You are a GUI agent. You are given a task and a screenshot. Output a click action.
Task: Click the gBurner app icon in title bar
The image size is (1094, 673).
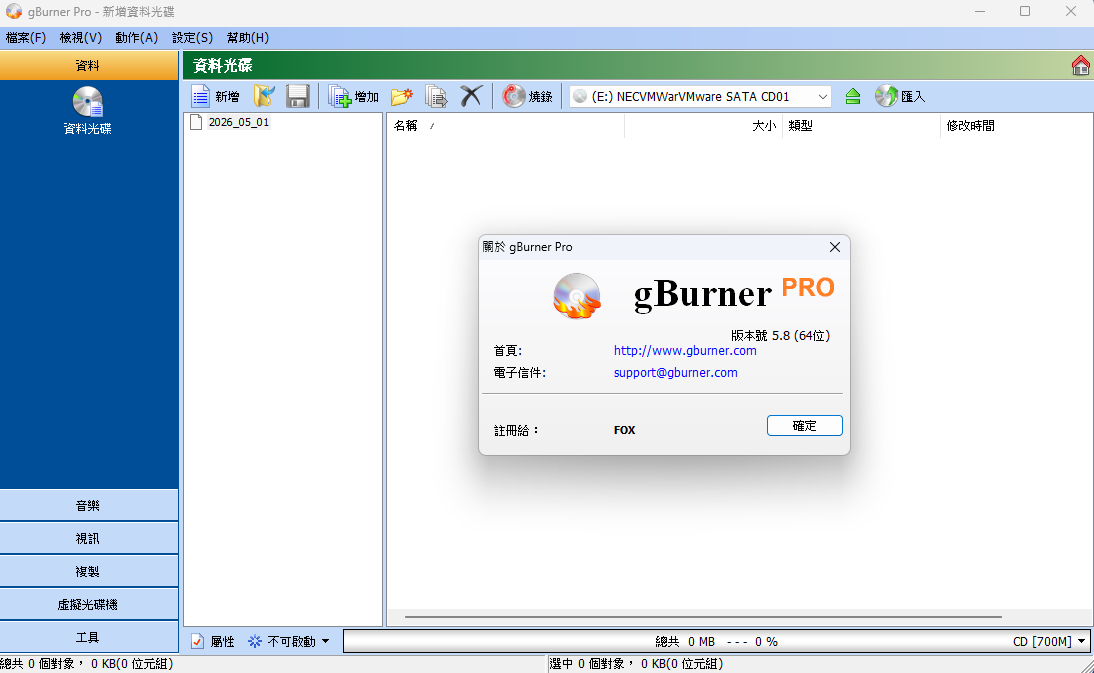pos(14,12)
